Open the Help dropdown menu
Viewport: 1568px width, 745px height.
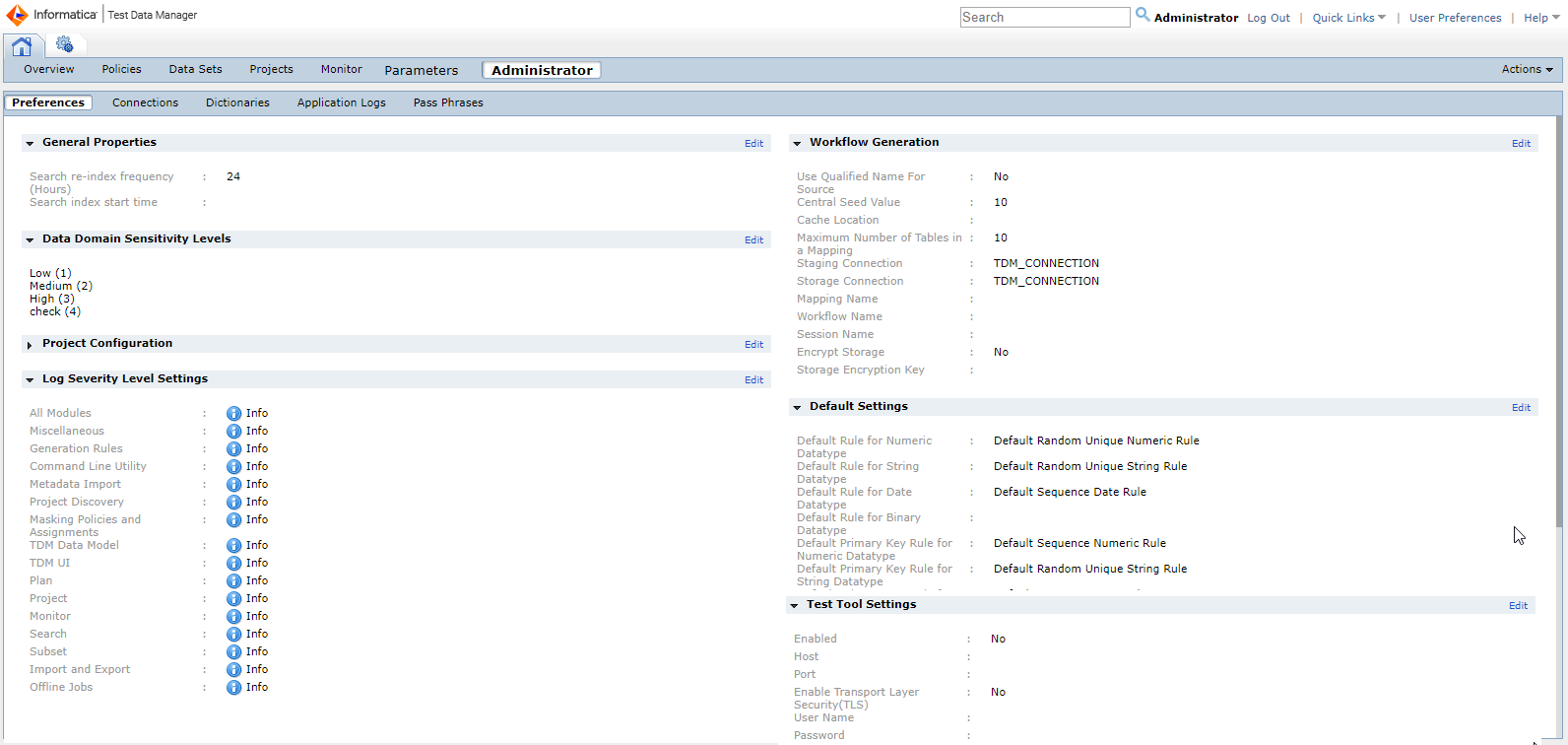(1540, 18)
